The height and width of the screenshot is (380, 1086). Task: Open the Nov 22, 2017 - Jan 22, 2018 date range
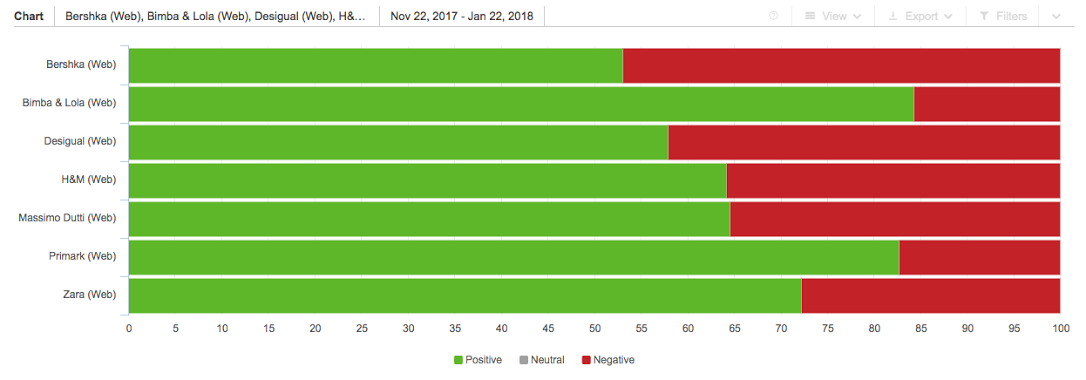(x=462, y=16)
